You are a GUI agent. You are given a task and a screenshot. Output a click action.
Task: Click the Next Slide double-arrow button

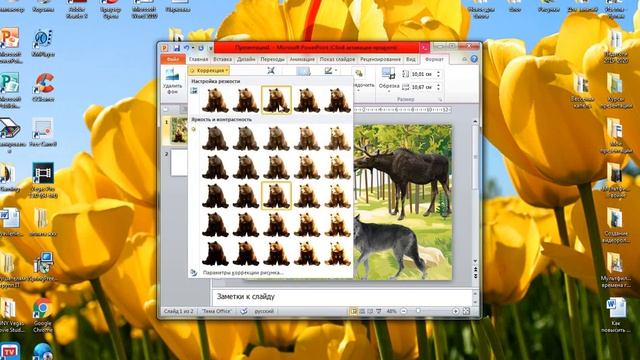476,276
